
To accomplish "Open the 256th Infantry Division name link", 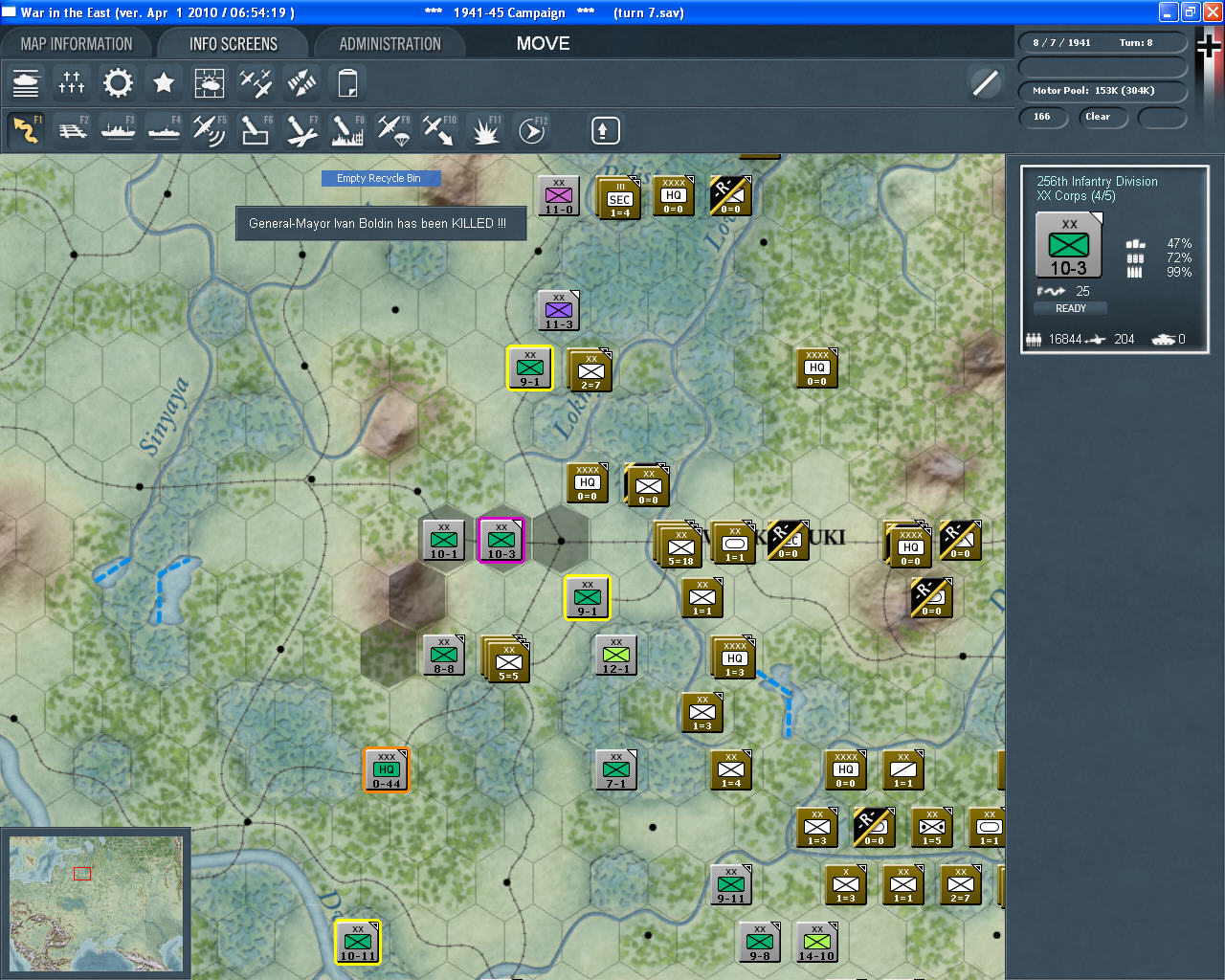I will 1097,181.
